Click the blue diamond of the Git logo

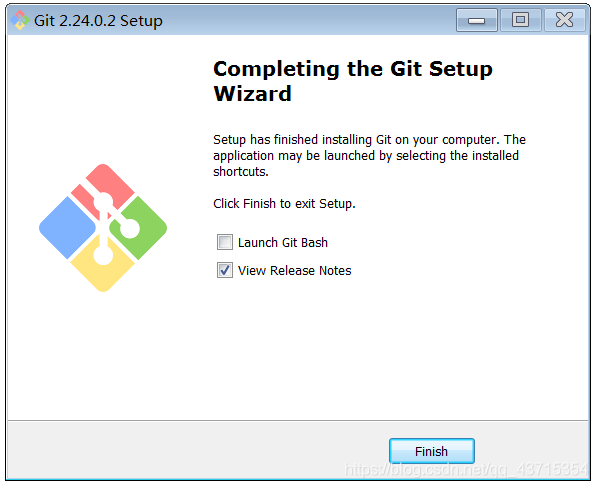68,228
